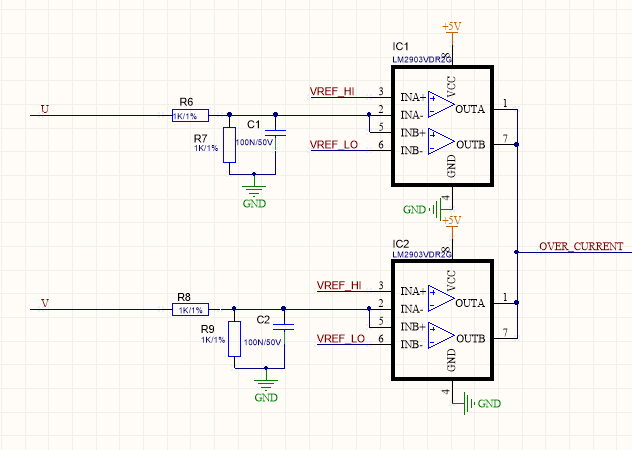The height and width of the screenshot is (450, 632).
Task: Select VREF_HI net label at IC1
Action: coord(332,91)
